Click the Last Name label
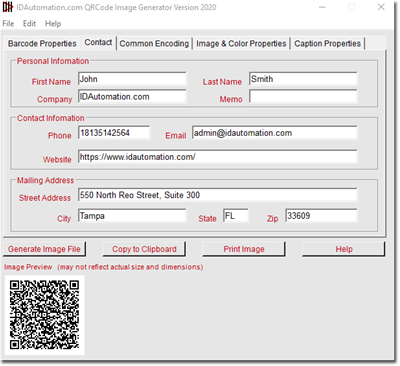 222,82
